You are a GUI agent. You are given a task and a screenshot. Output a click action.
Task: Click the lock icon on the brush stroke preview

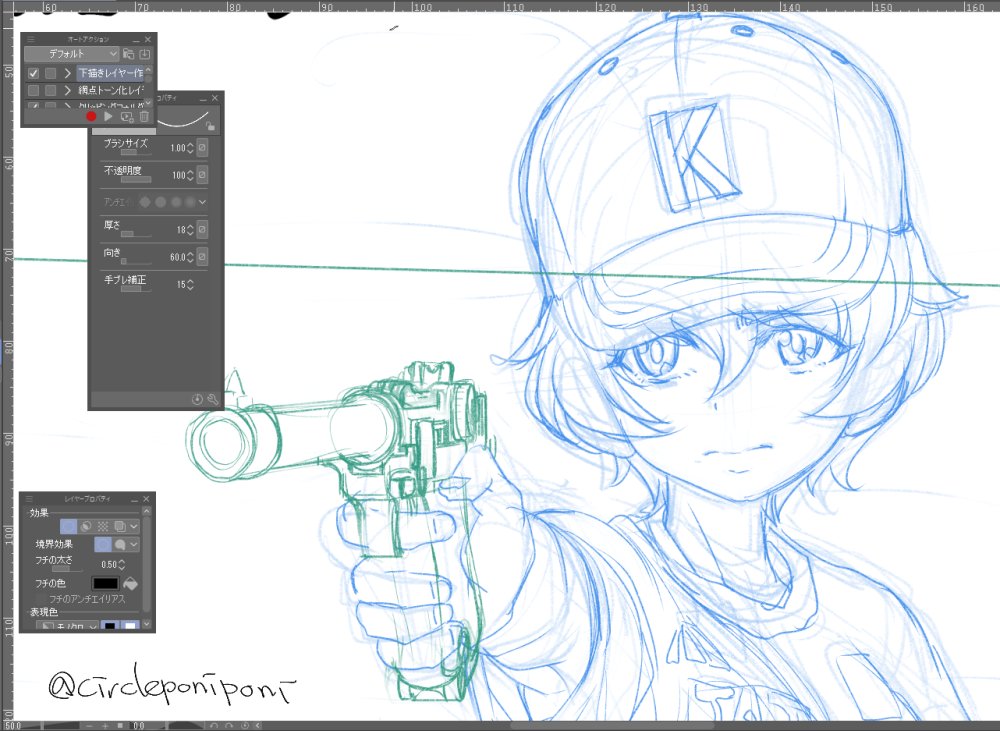click(x=210, y=126)
